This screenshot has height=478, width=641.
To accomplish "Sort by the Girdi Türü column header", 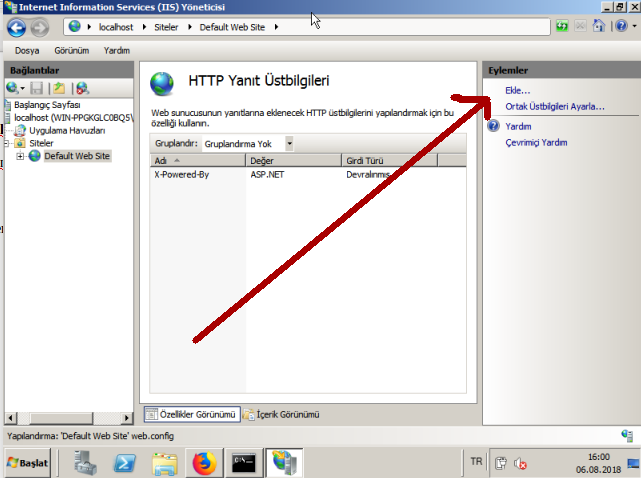I will click(x=389, y=160).
